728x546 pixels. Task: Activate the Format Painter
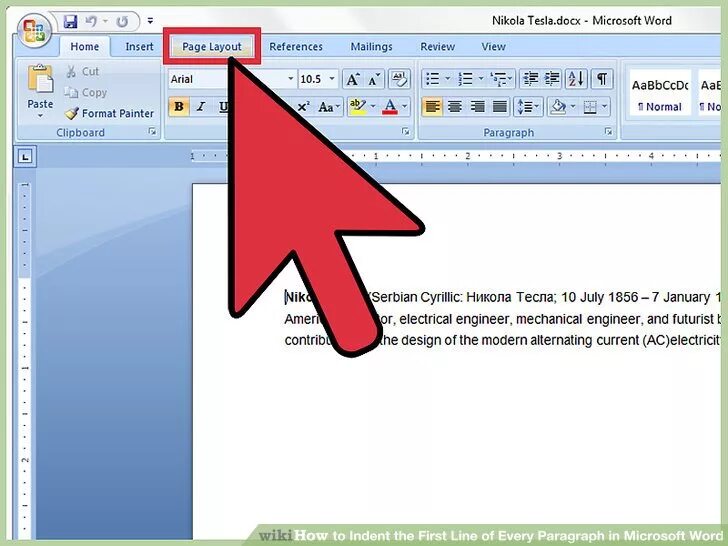109,113
